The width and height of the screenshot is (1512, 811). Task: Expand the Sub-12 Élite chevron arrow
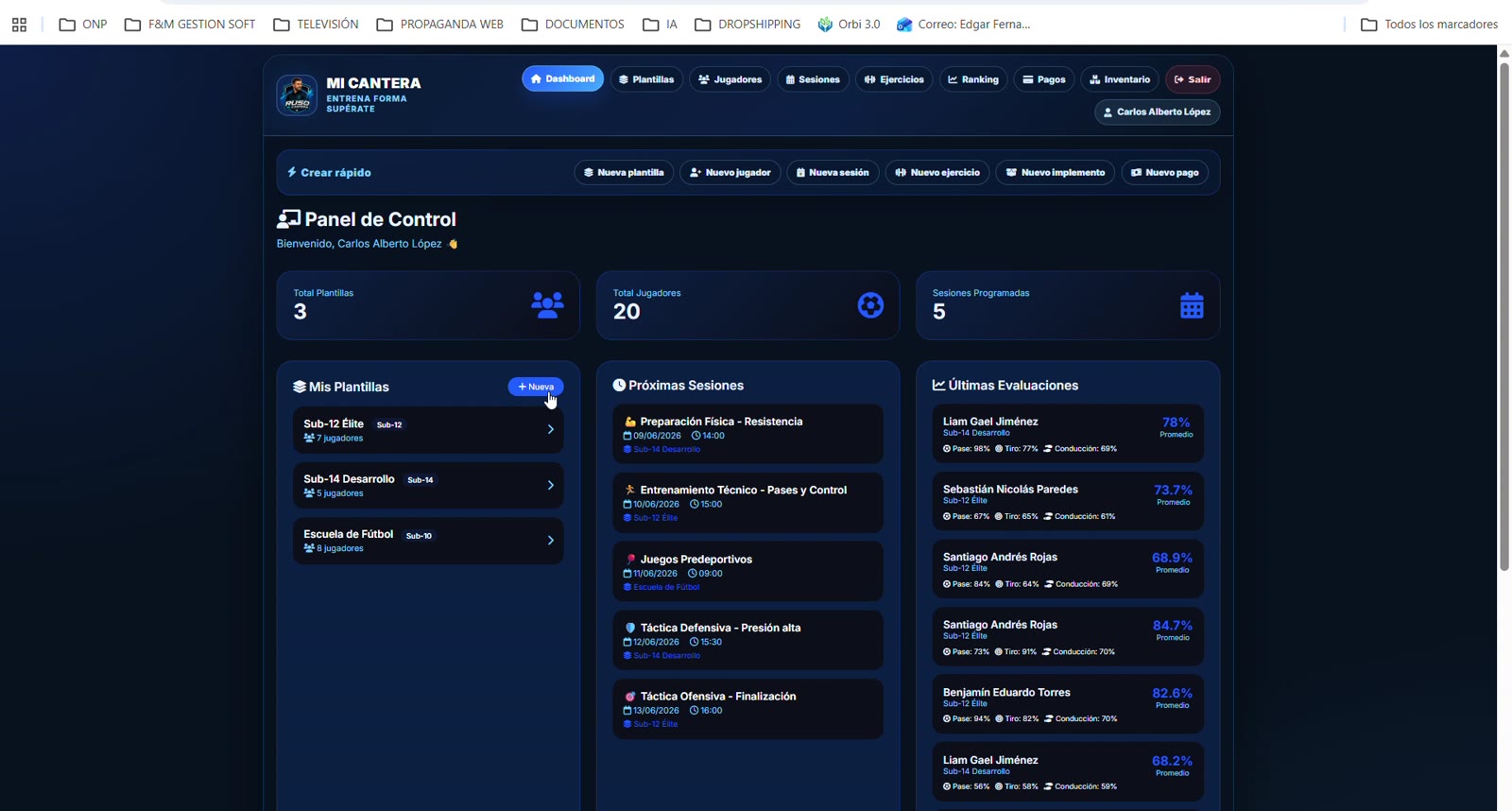point(551,429)
